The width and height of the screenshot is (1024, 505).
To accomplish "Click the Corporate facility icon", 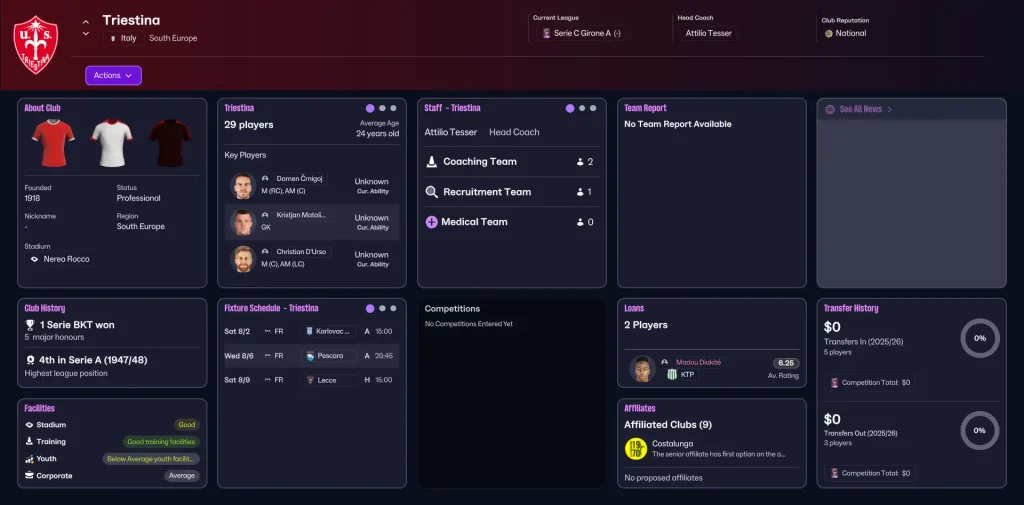I will (29, 476).
